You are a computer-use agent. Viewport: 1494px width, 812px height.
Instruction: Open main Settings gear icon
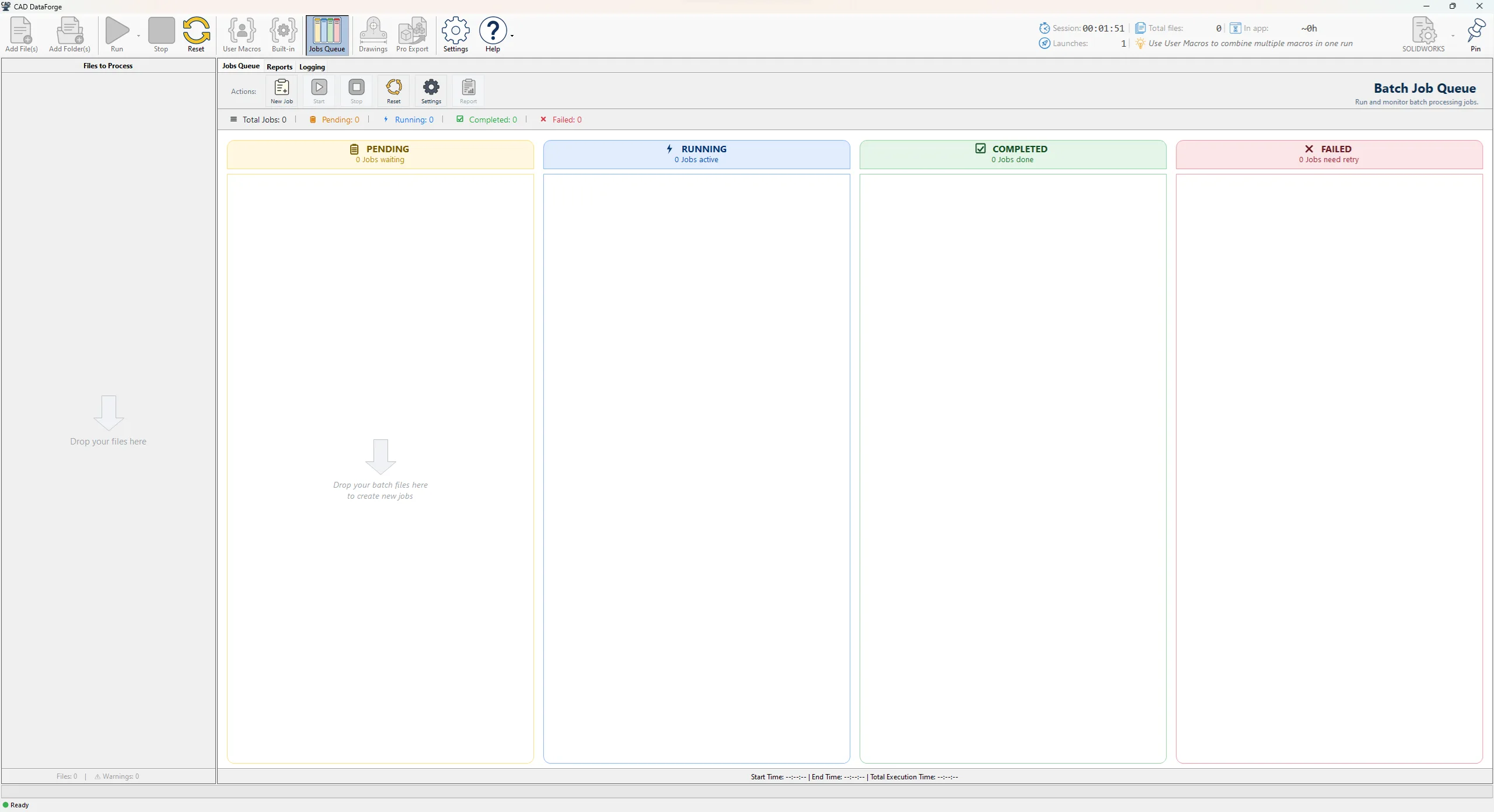pos(455,30)
